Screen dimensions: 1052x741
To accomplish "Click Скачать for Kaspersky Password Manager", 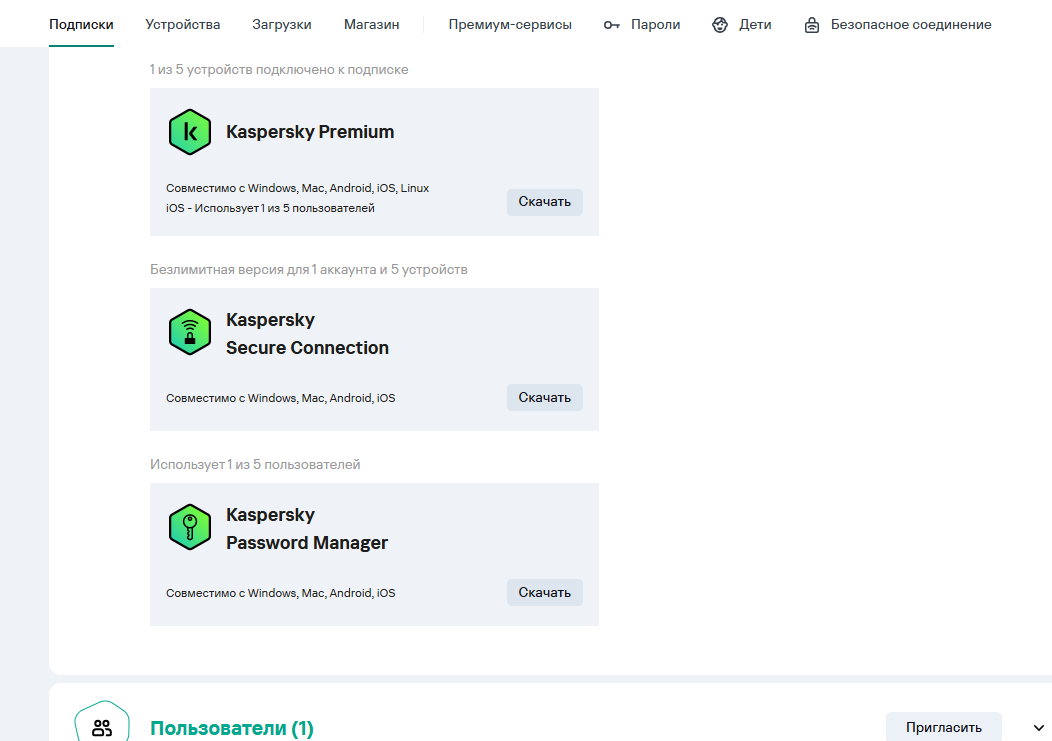I will coord(544,592).
